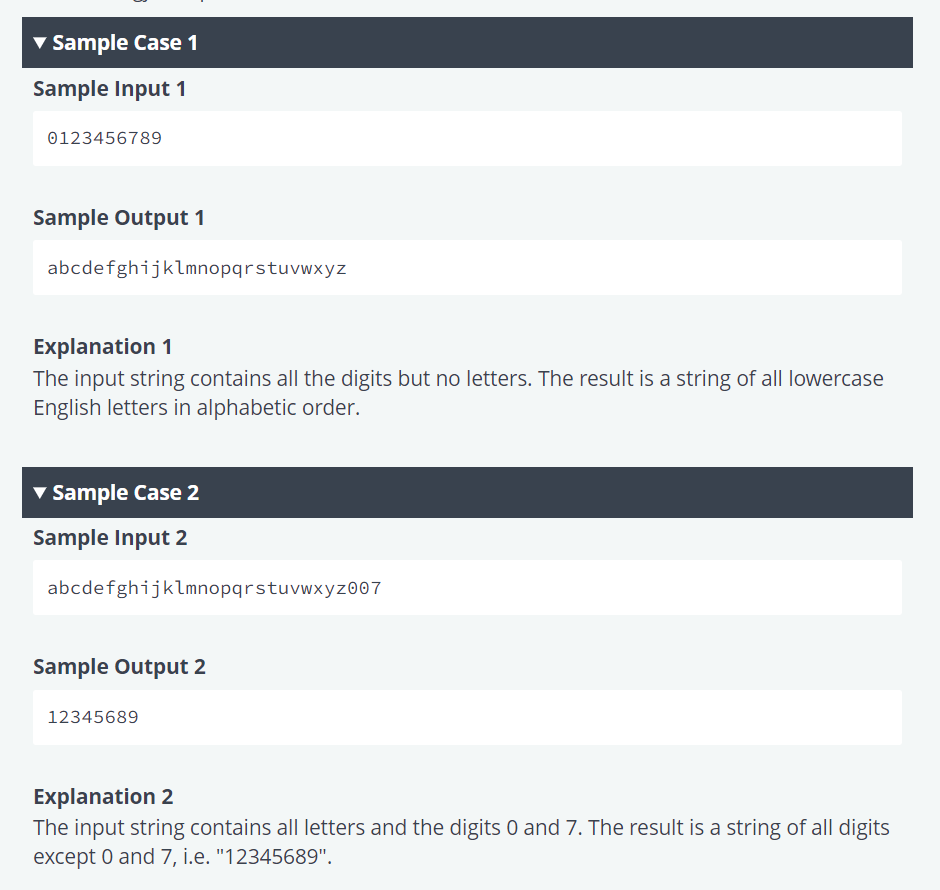Image resolution: width=940 pixels, height=890 pixels.
Task: Click the Explanation 2 heading
Action: pyautogui.click(x=103, y=797)
